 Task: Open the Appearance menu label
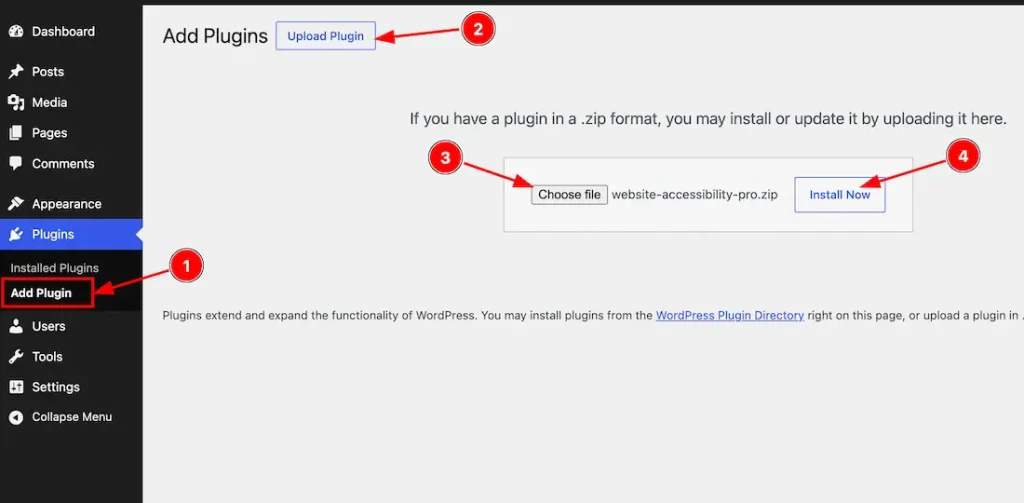(x=67, y=204)
